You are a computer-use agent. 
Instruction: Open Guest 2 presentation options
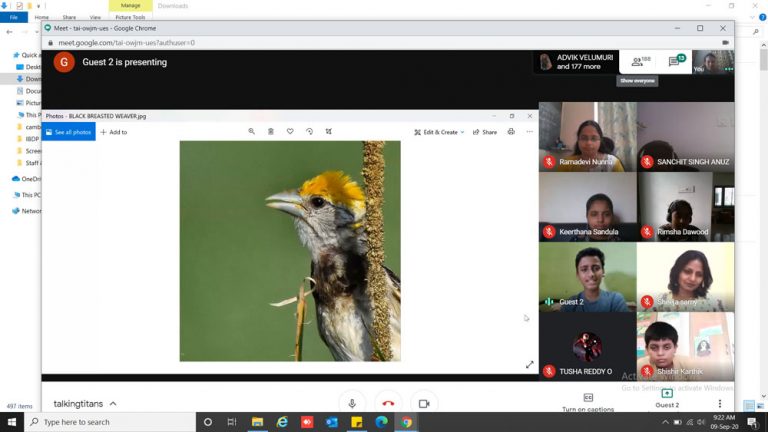pos(667,398)
